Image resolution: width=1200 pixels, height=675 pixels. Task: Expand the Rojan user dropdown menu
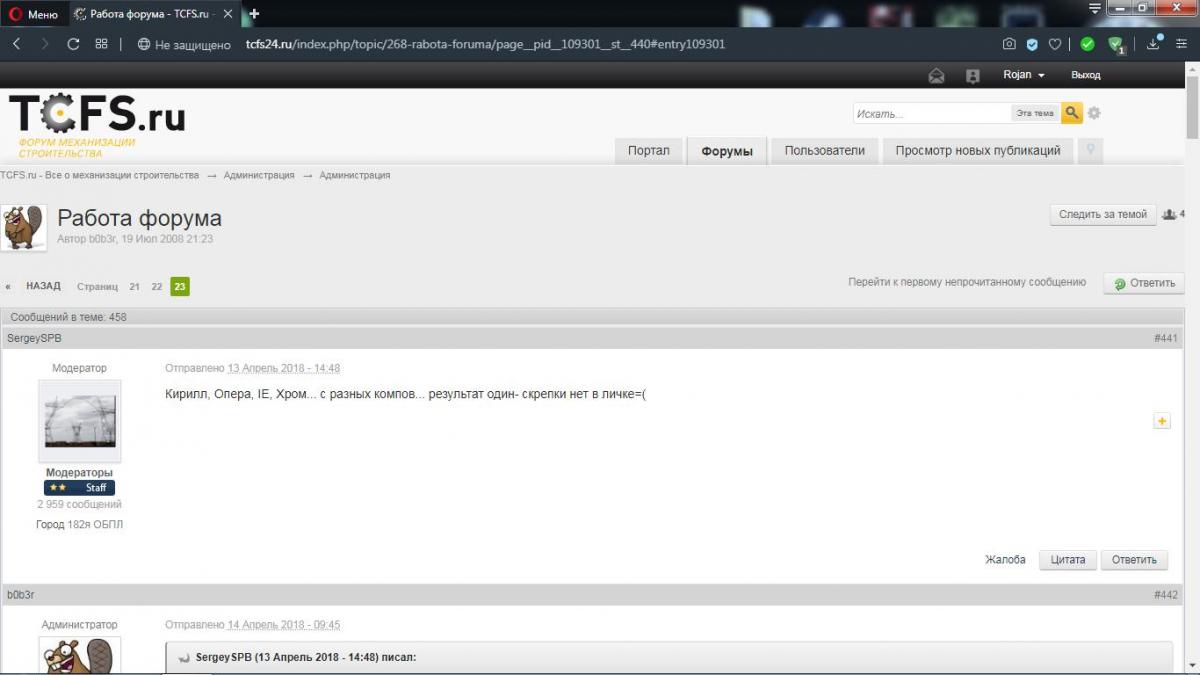pos(1024,75)
